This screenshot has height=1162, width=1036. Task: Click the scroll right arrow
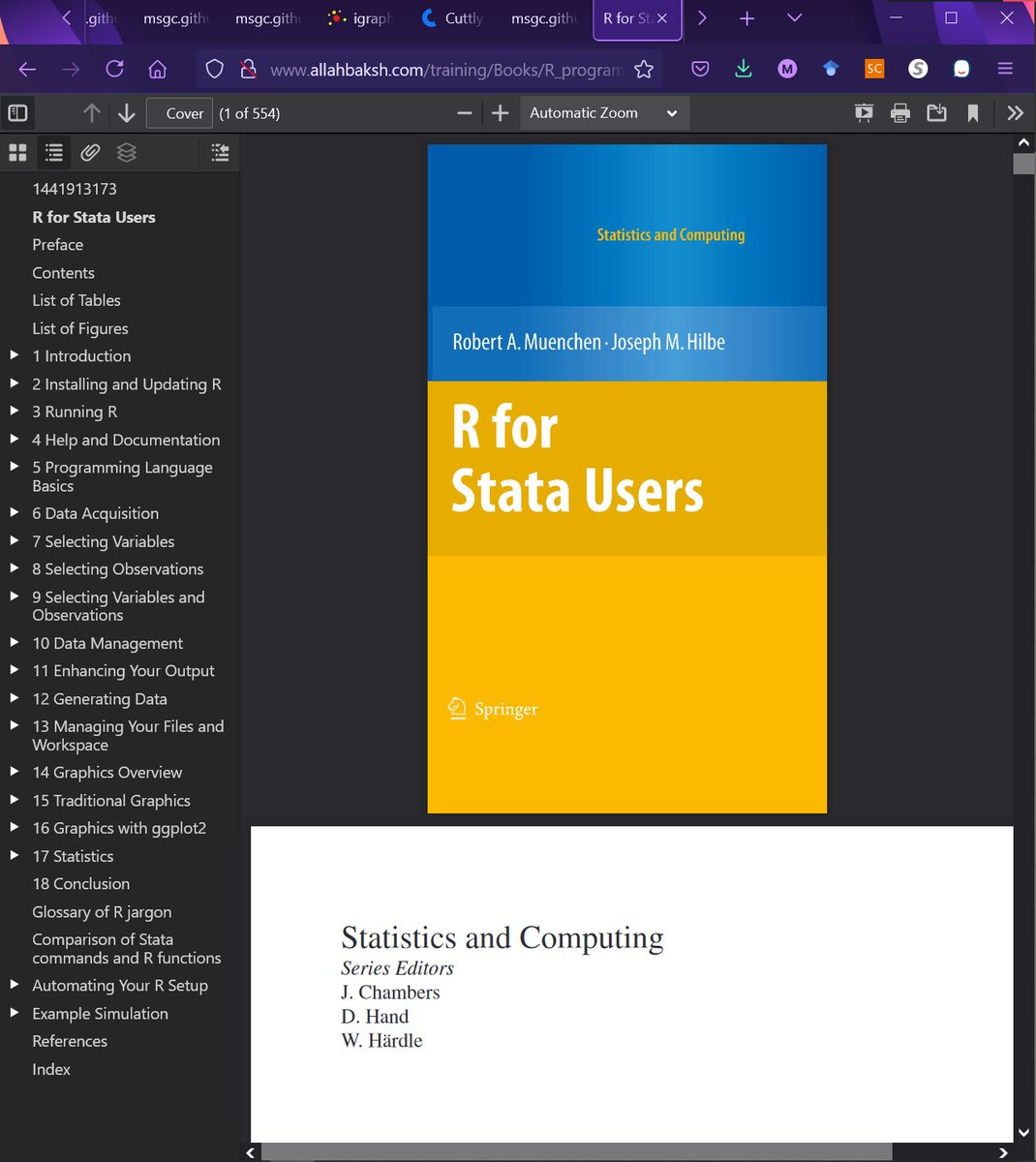tap(1003, 1152)
